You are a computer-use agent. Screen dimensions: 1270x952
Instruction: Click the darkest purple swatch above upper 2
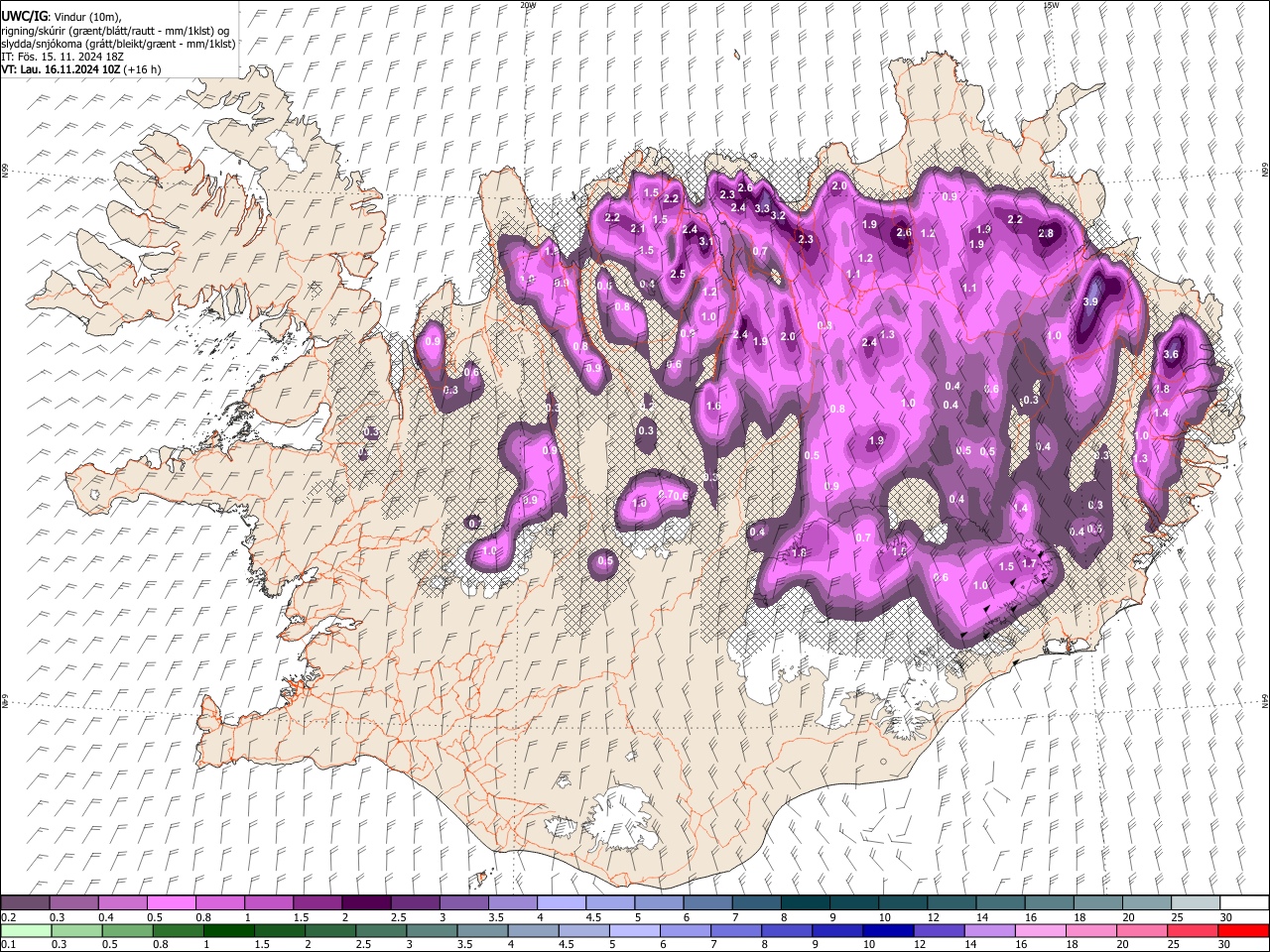[x=365, y=903]
